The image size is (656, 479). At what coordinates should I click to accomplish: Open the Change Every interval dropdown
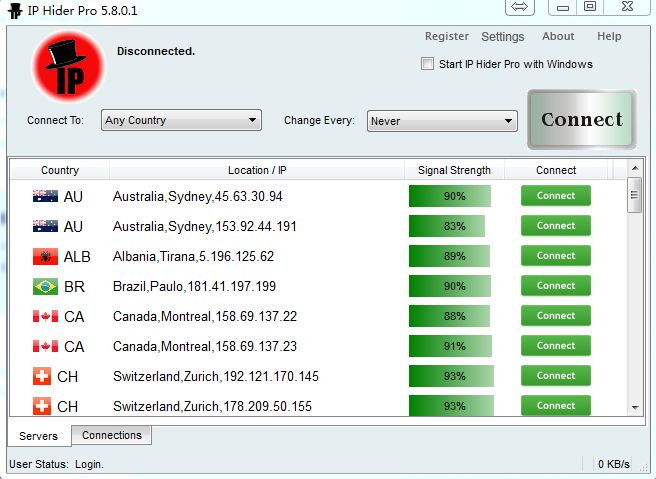442,121
